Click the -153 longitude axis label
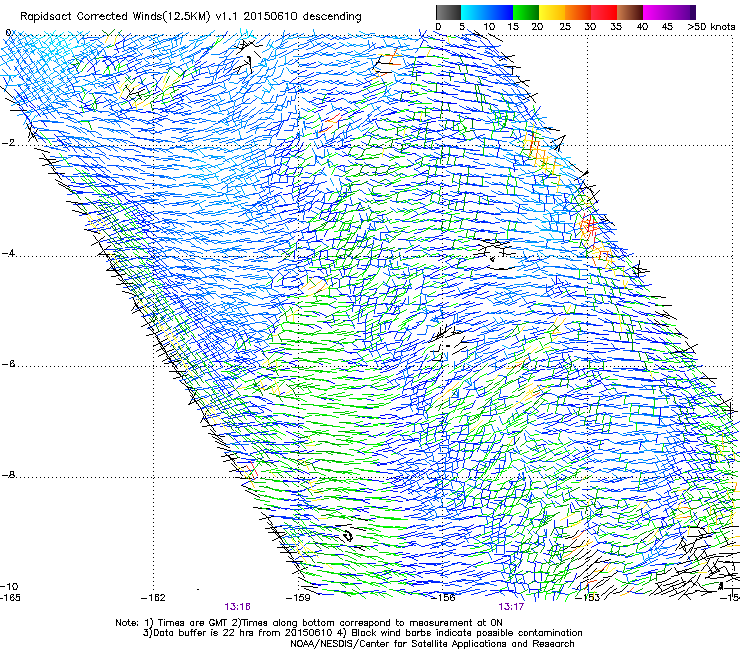 point(588,598)
